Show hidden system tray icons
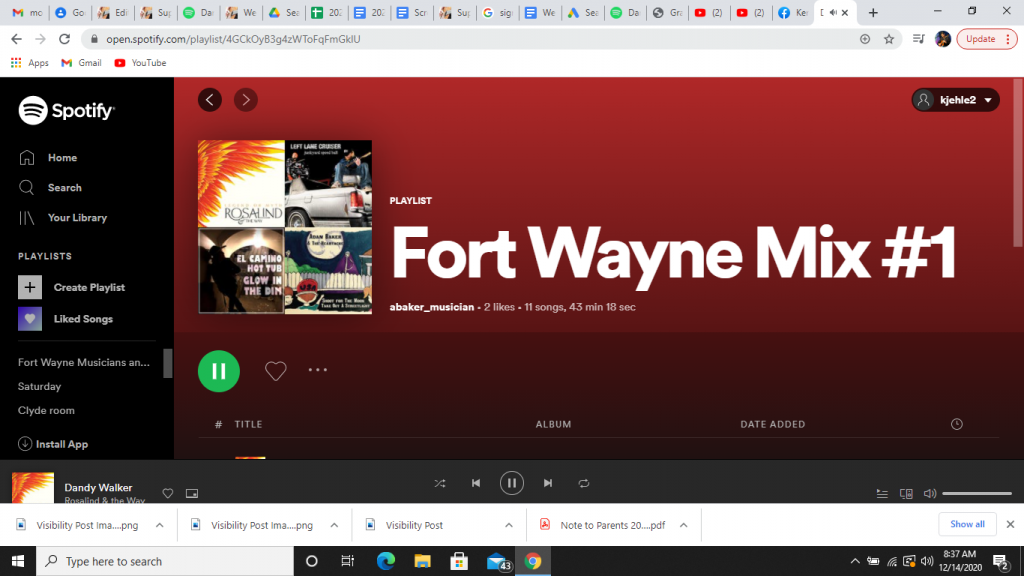This screenshot has height=576, width=1024. (x=854, y=561)
